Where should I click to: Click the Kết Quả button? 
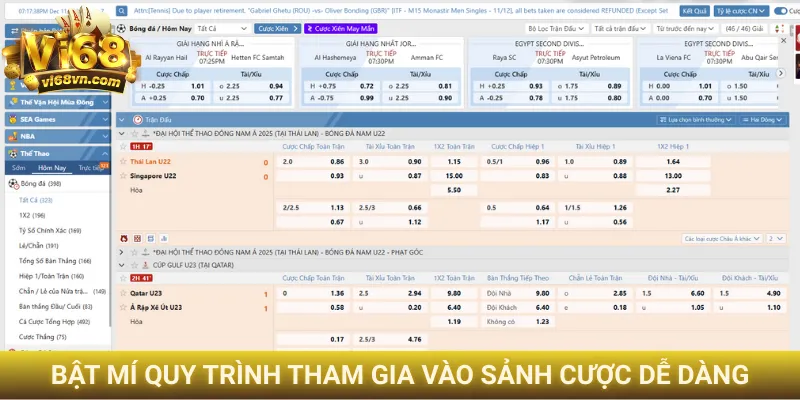tap(694, 11)
